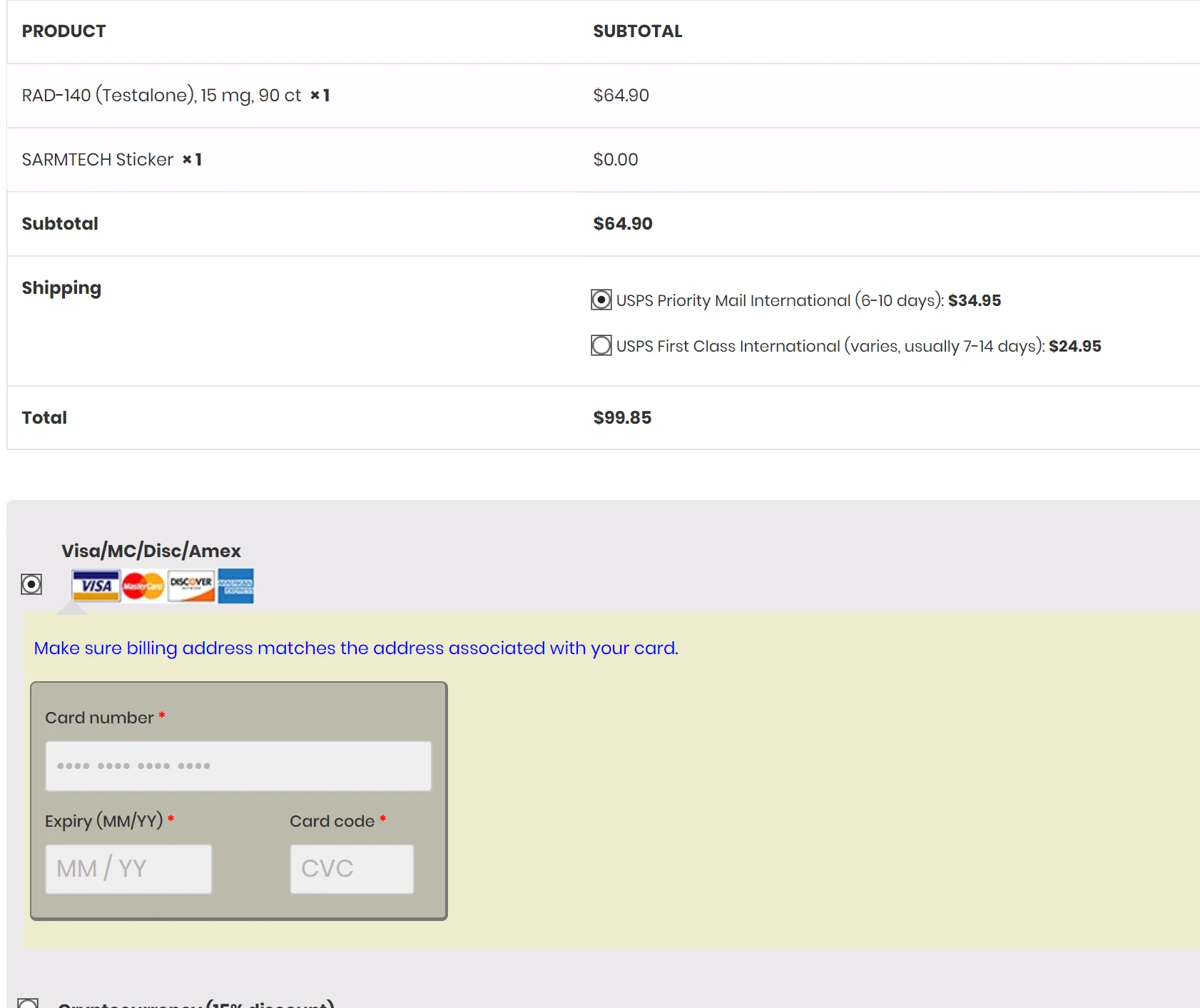The image size is (1200, 1008).
Task: Select USPS First Class International shipping
Action: pos(601,345)
